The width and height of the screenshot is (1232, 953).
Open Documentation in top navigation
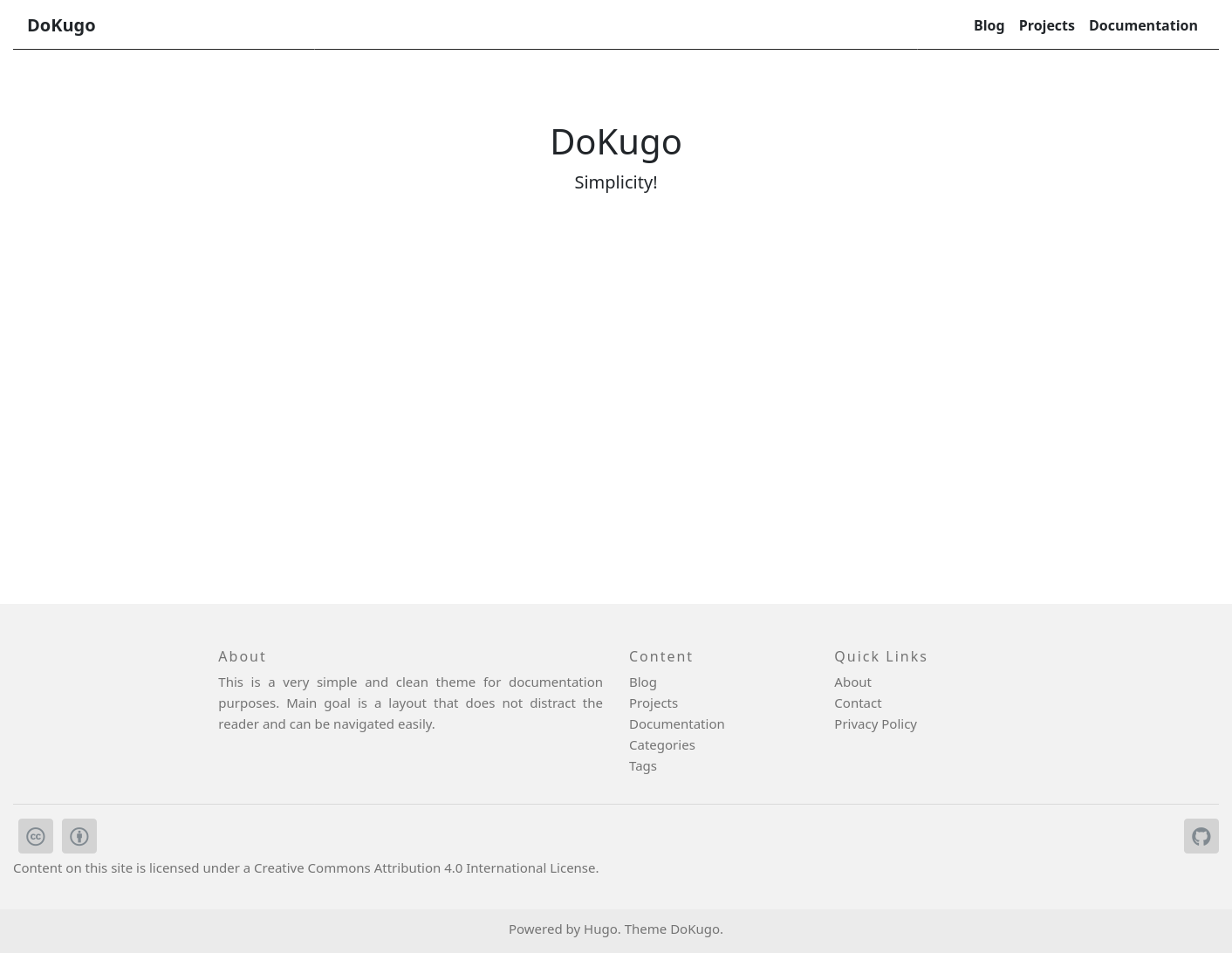click(x=1143, y=25)
